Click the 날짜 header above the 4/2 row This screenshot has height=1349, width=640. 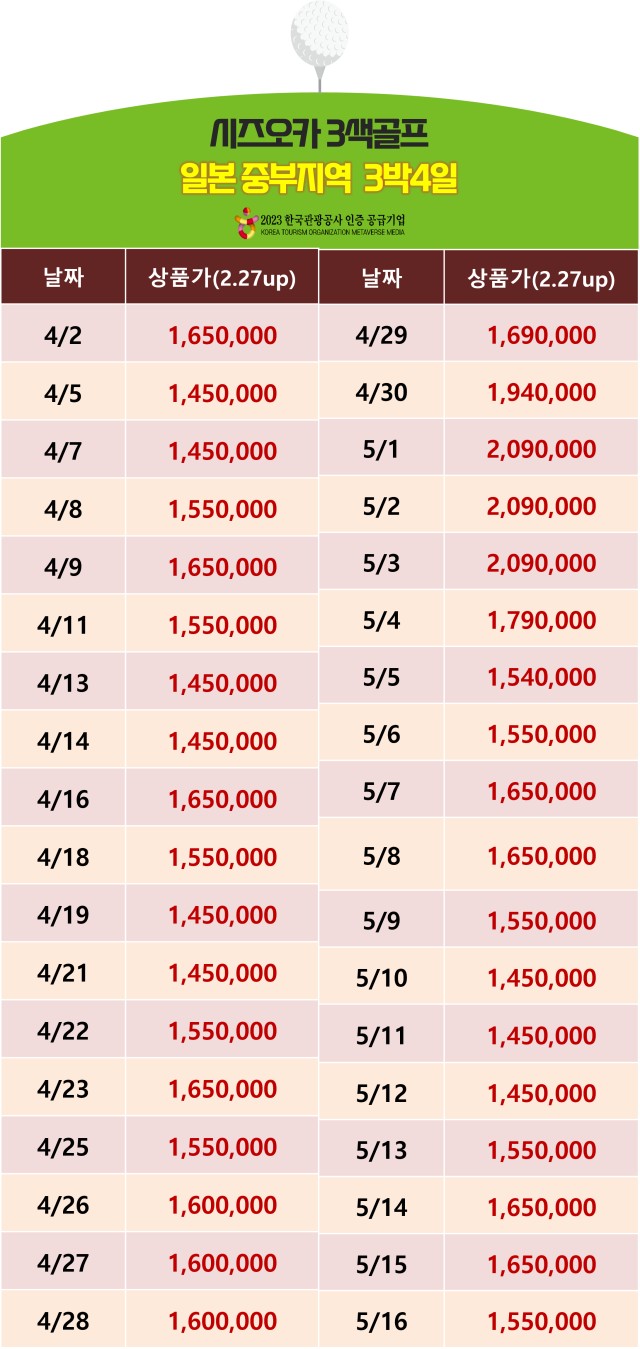click(62, 278)
